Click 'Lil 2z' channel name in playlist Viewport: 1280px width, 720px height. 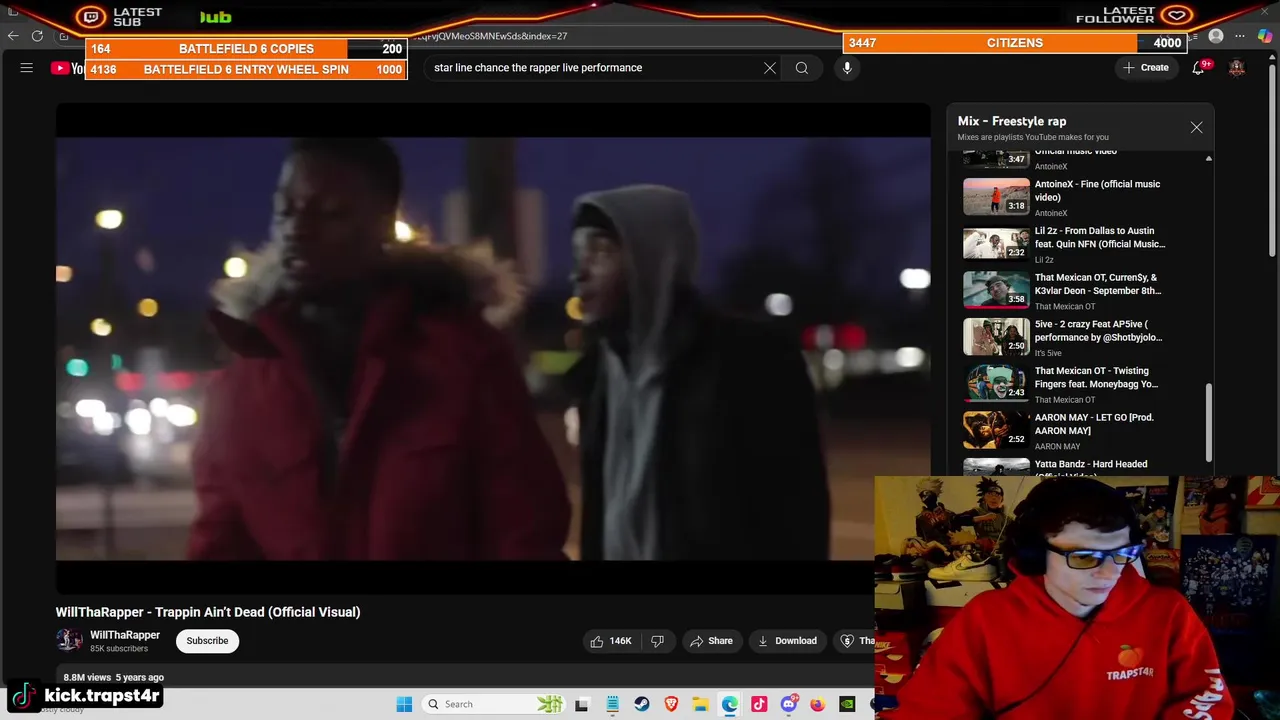click(1044, 260)
